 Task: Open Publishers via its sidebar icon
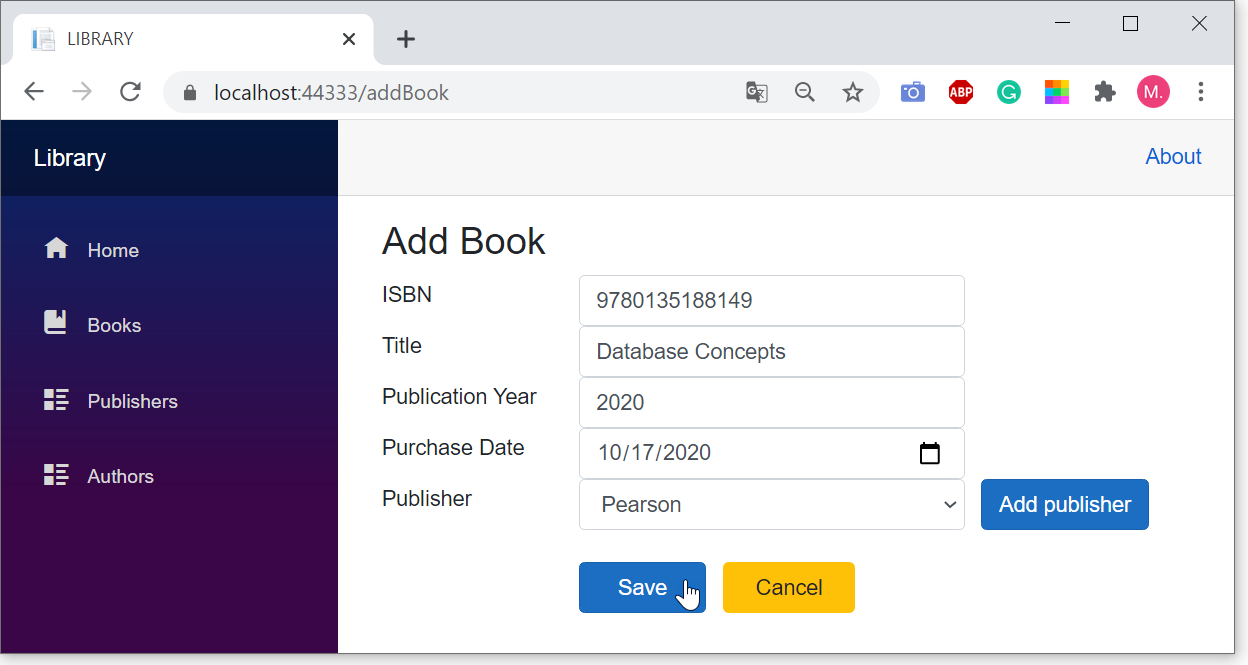57,399
